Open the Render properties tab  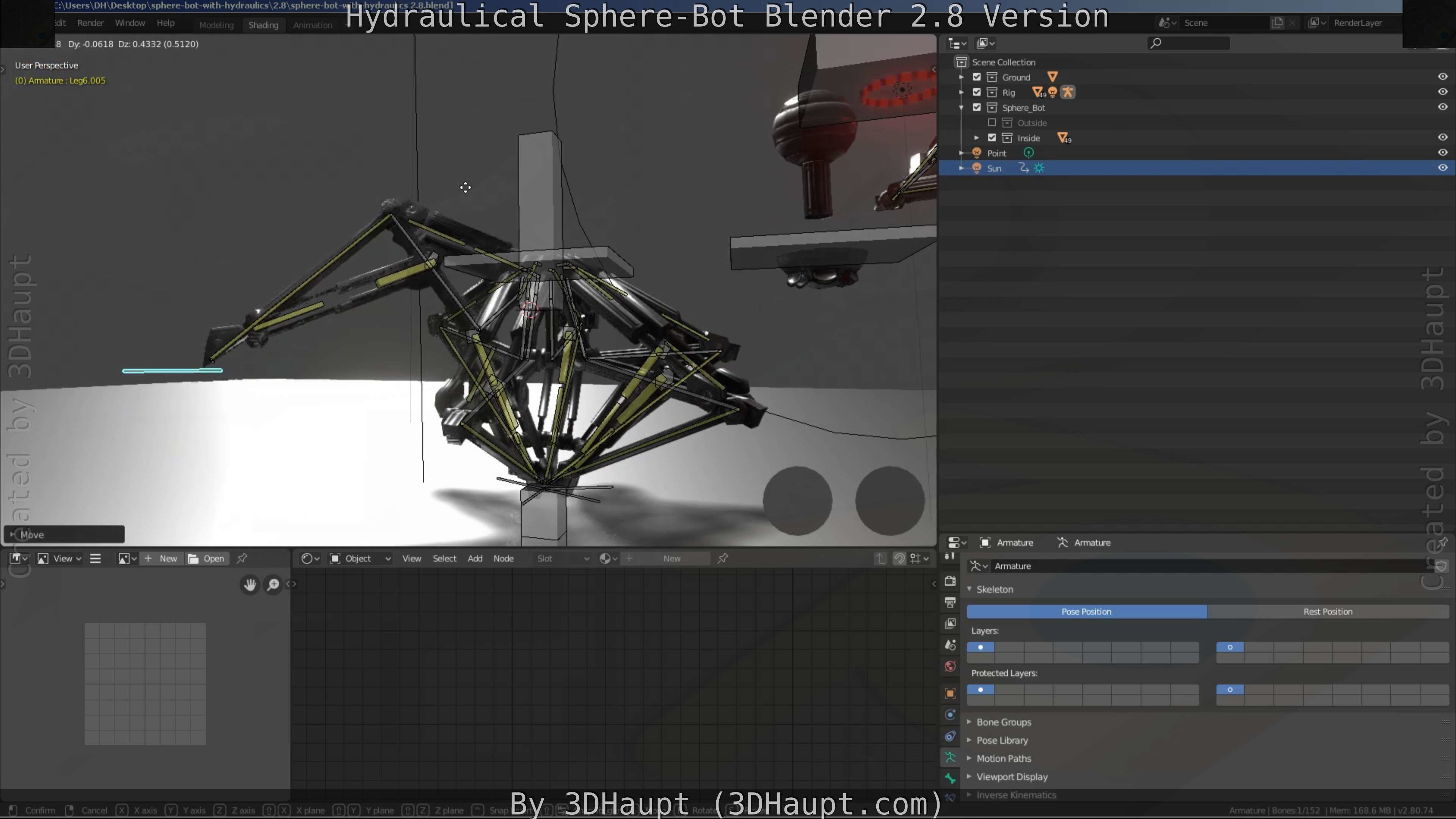coord(950,581)
